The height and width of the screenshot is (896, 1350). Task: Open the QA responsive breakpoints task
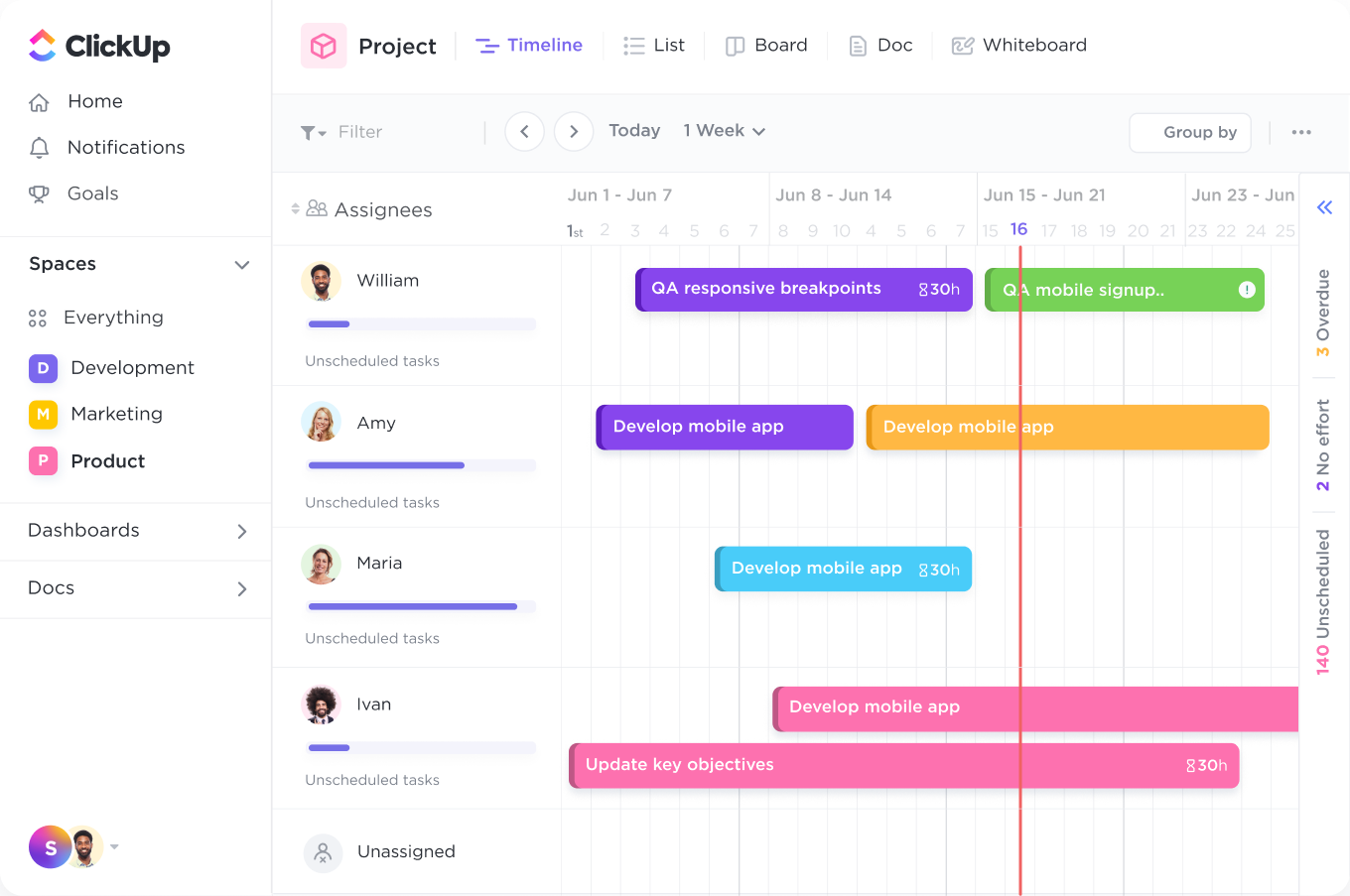[x=804, y=290]
